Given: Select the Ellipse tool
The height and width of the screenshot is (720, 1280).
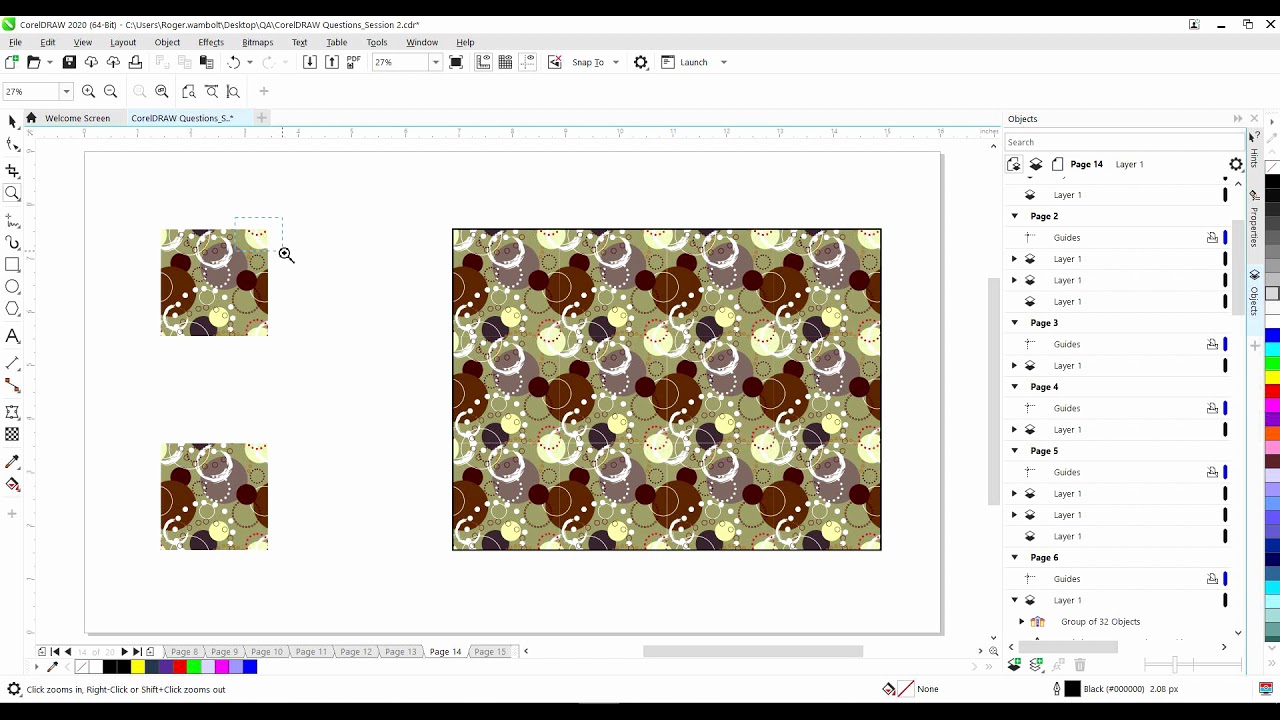Looking at the screenshot, I should click(x=12, y=287).
